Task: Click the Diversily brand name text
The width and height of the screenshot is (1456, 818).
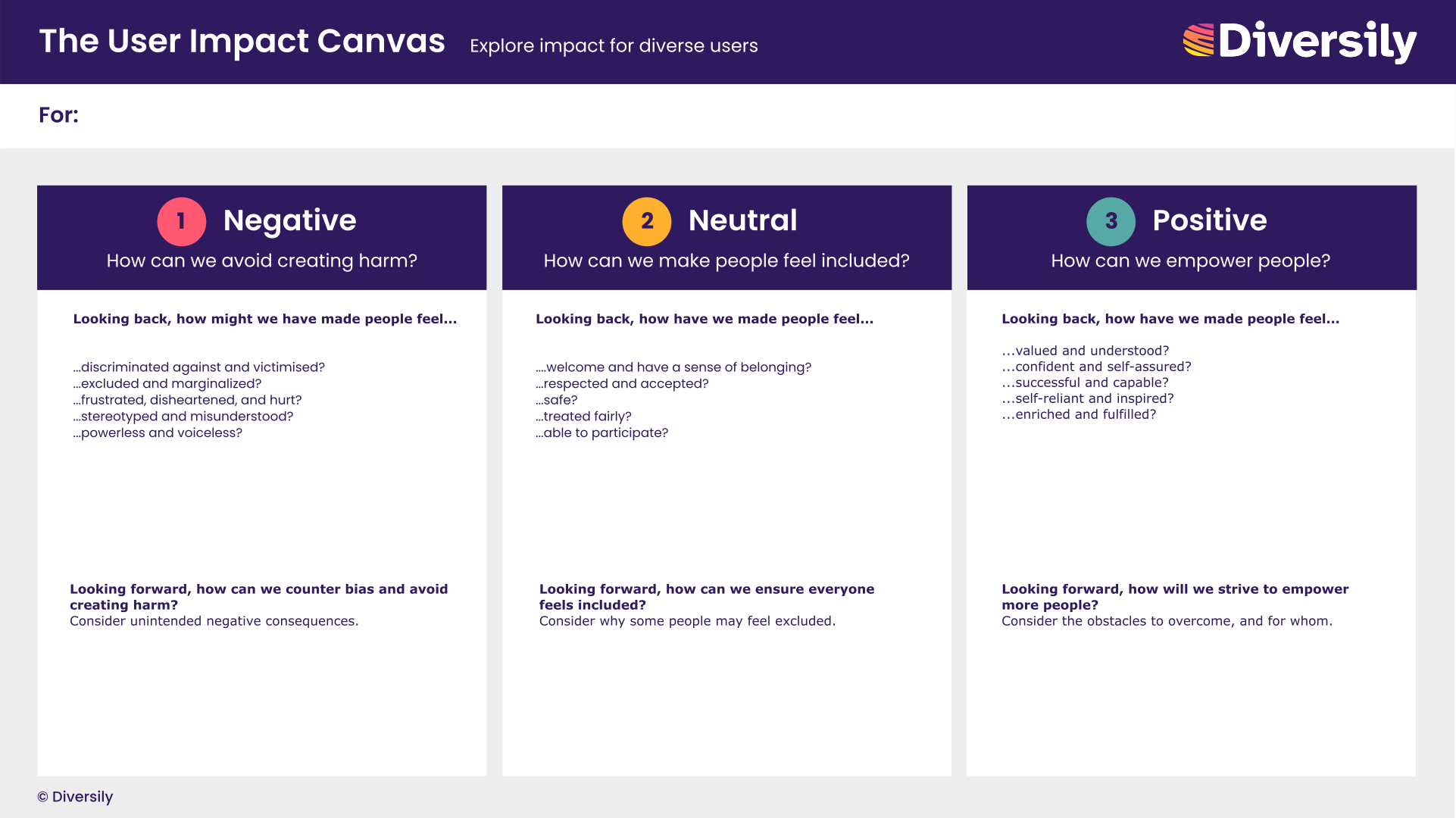Action: (1317, 41)
